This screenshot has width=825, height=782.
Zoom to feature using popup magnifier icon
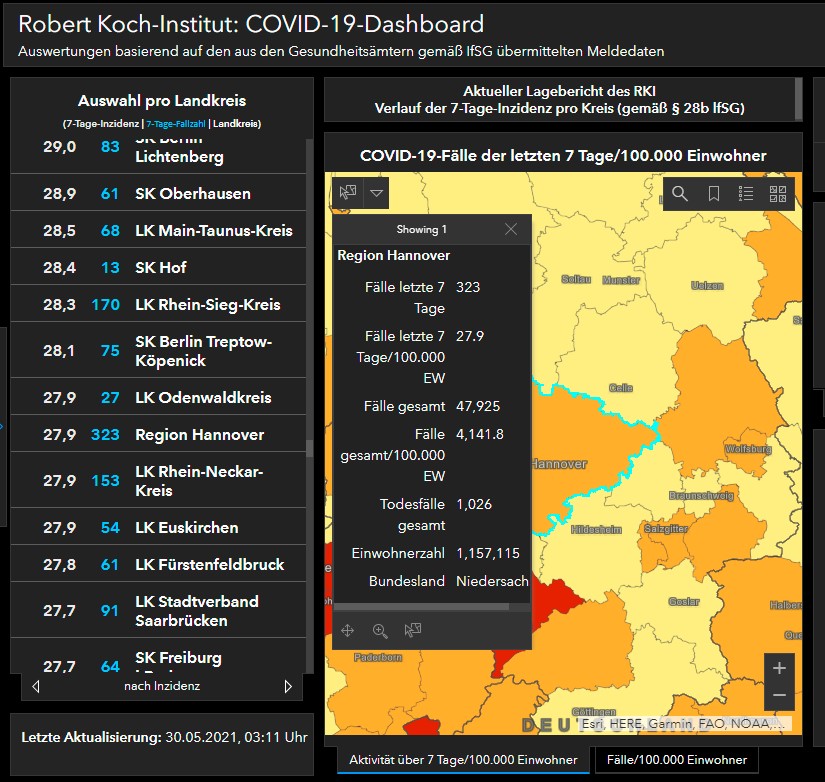click(x=380, y=630)
